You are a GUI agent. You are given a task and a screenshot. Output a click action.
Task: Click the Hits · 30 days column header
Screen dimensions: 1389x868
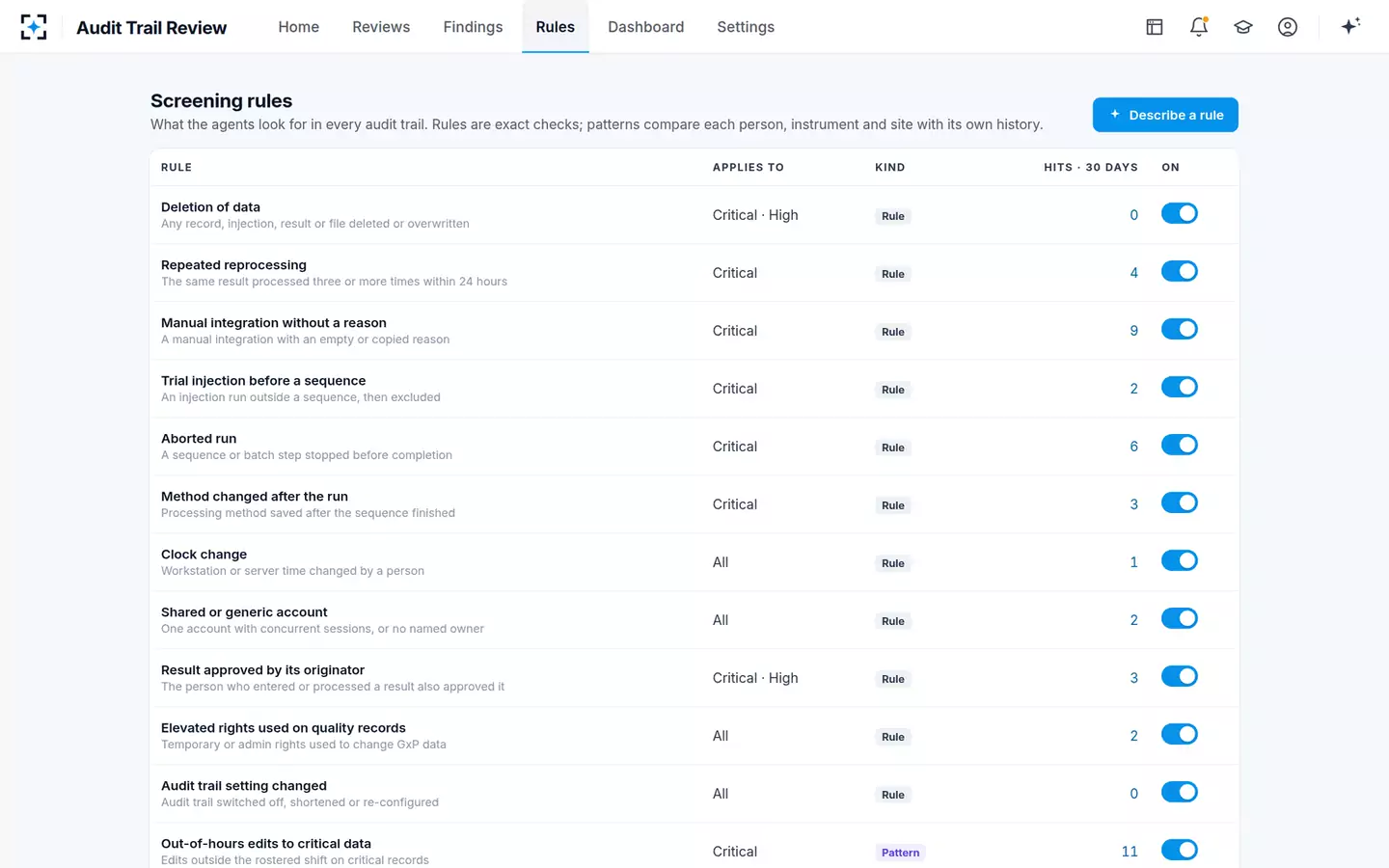click(1091, 168)
